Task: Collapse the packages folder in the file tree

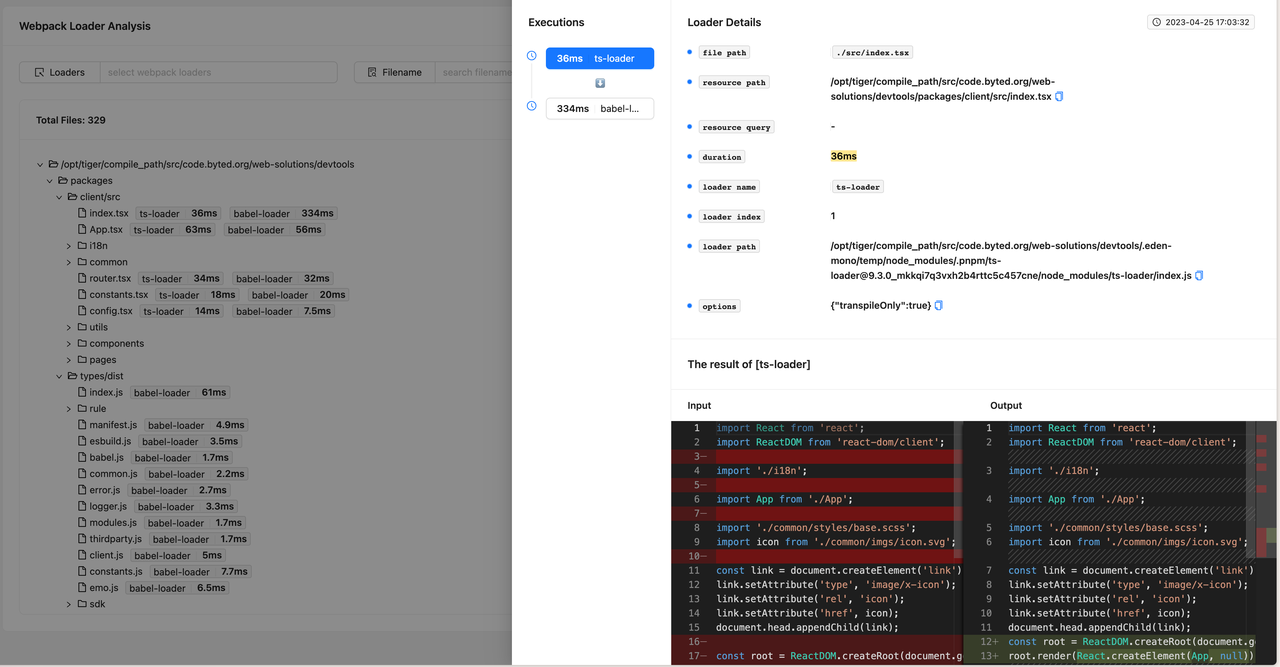Action: 49,180
